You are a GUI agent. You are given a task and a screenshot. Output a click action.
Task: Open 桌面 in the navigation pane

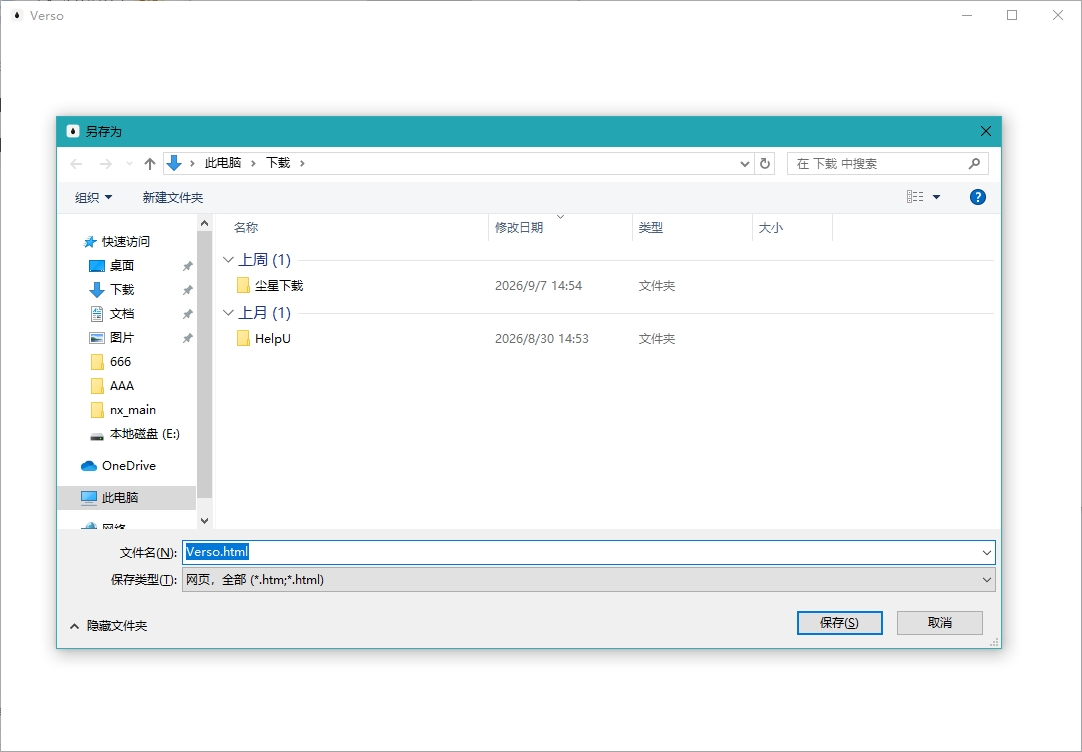click(121, 266)
